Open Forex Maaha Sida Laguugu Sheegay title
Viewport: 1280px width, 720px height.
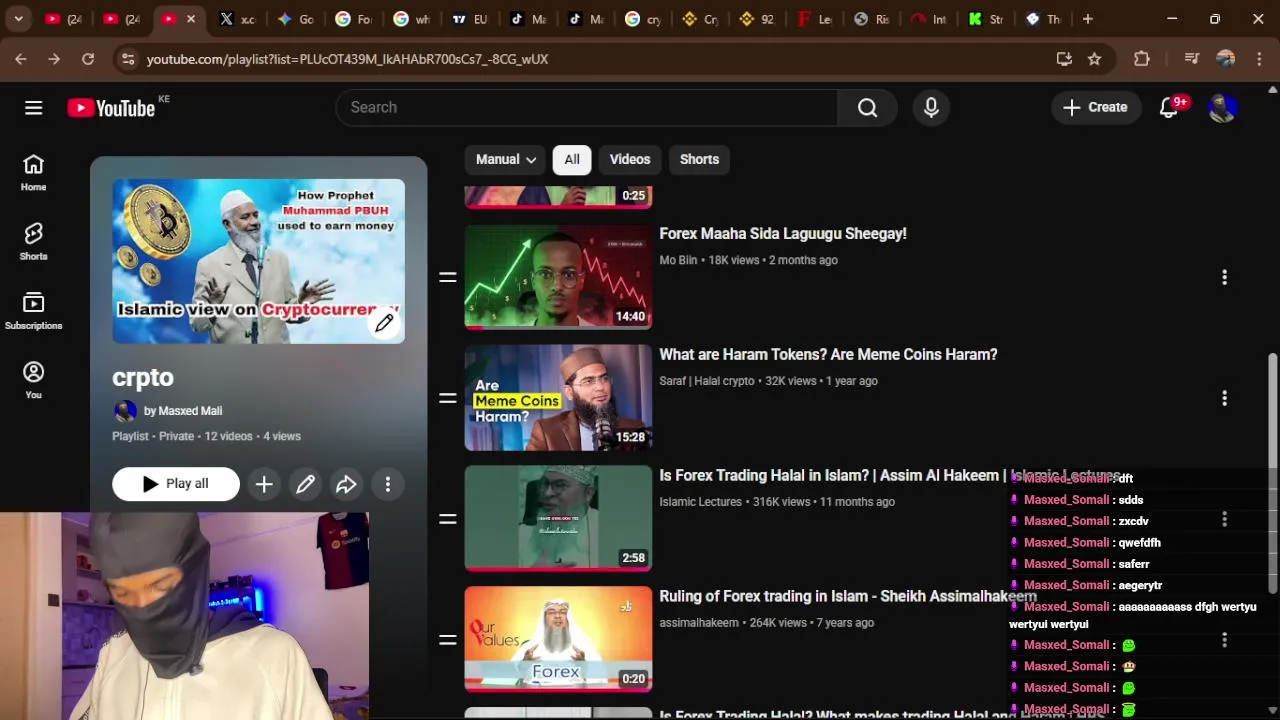[x=783, y=234]
